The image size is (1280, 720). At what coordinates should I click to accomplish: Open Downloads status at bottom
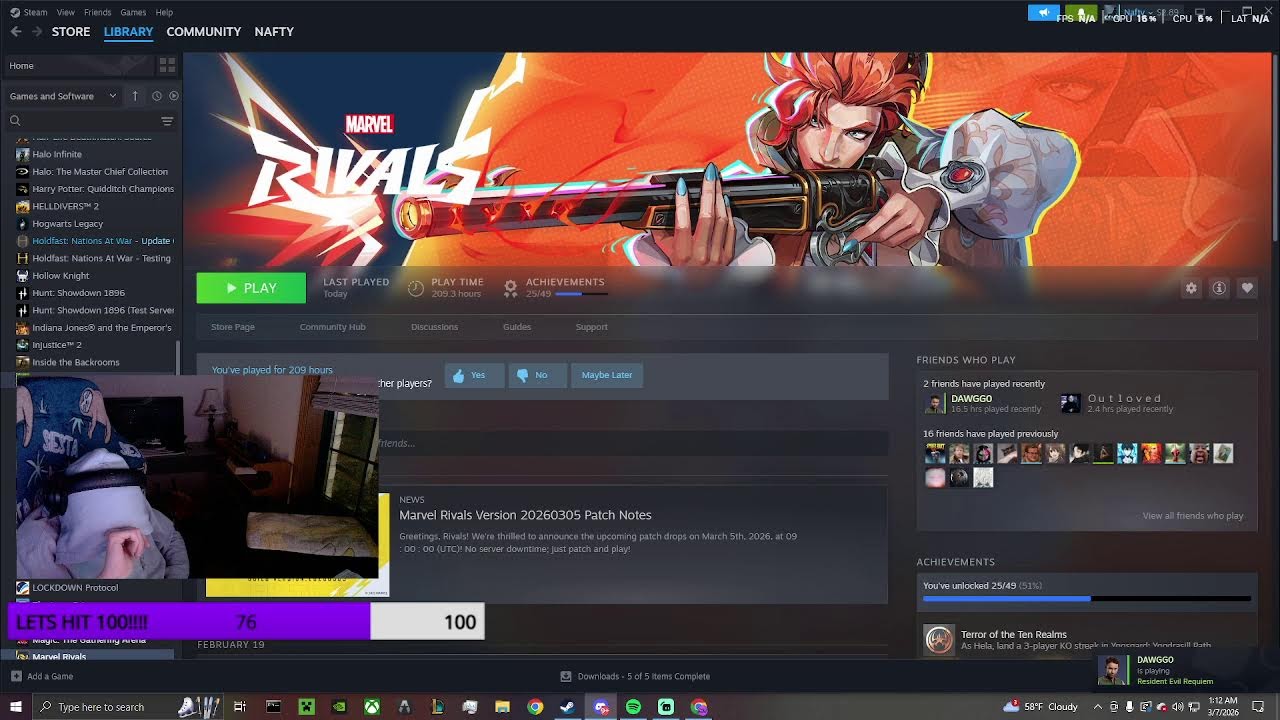(635, 677)
